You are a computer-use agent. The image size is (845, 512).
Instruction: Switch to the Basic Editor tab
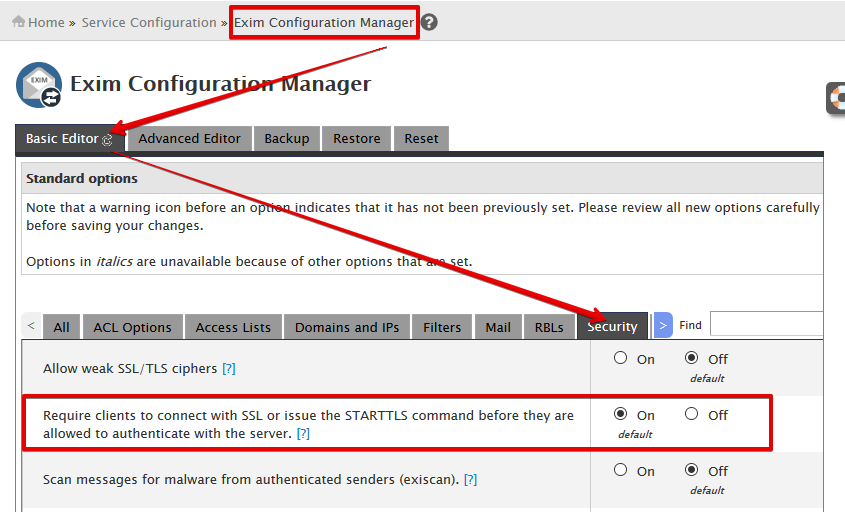coord(70,139)
